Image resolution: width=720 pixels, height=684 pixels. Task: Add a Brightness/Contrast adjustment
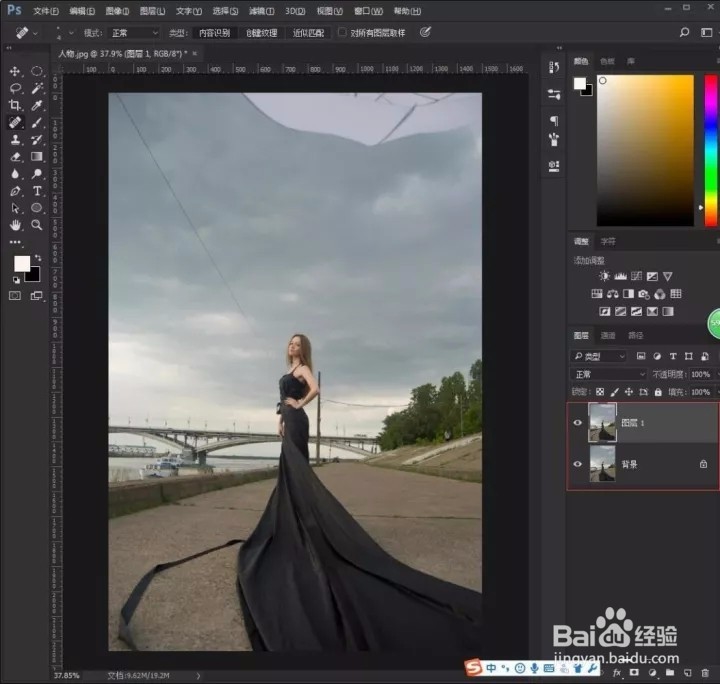pos(605,276)
